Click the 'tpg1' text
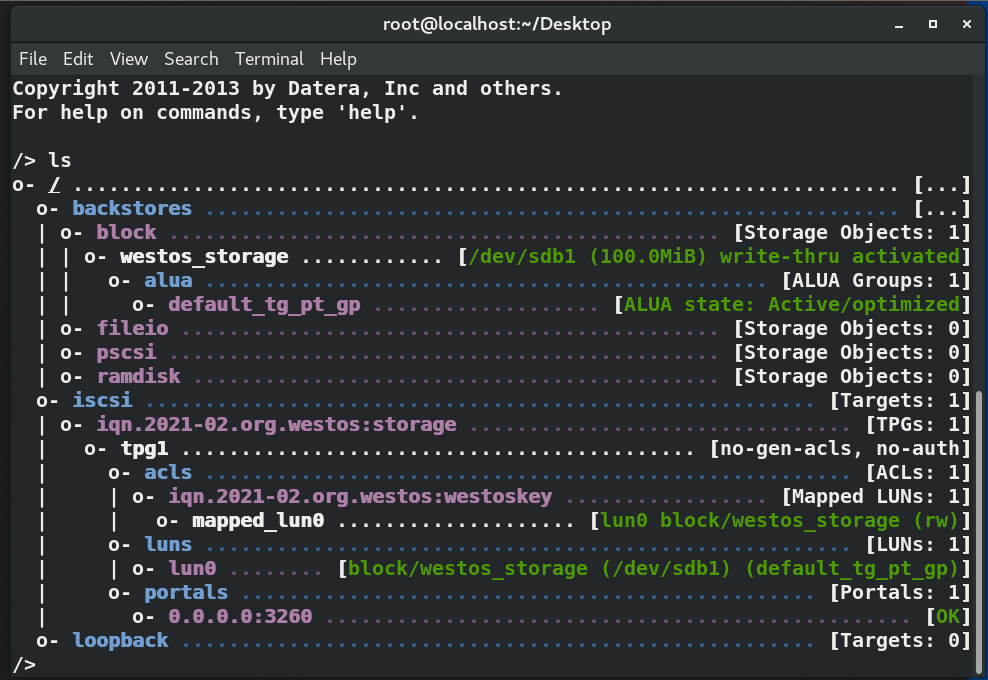The height and width of the screenshot is (680, 988). 144,448
